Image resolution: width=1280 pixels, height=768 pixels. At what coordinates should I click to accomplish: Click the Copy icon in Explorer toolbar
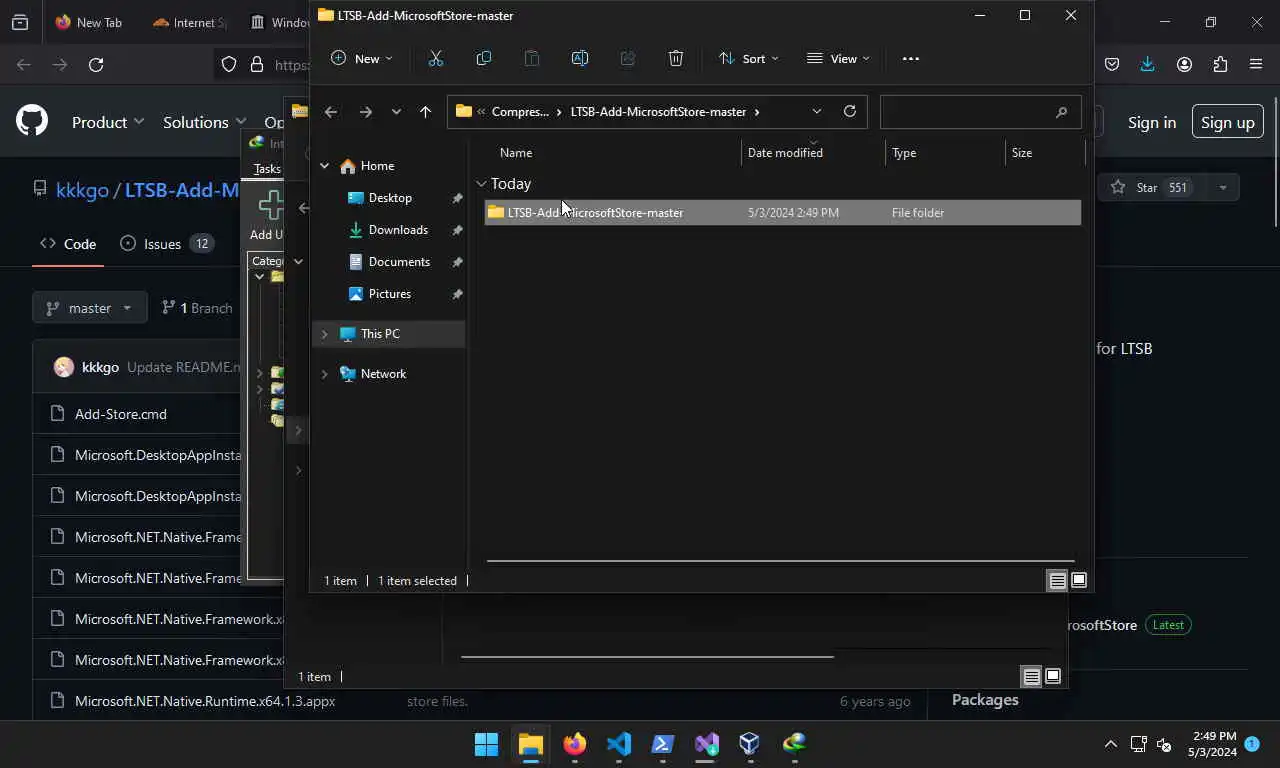pyautogui.click(x=484, y=59)
